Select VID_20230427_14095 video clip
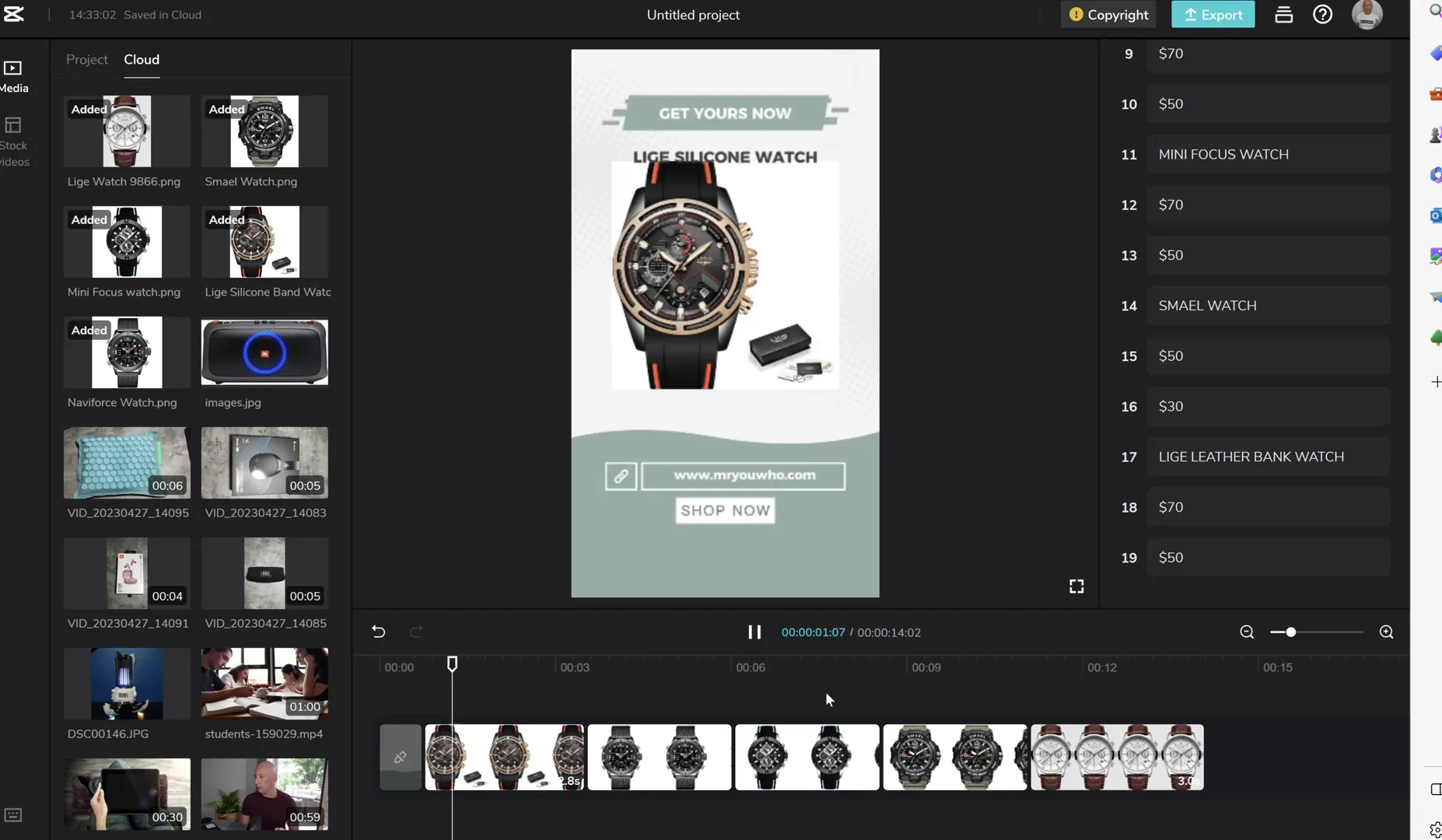Screen dimensions: 1442x840 coord(127,463)
